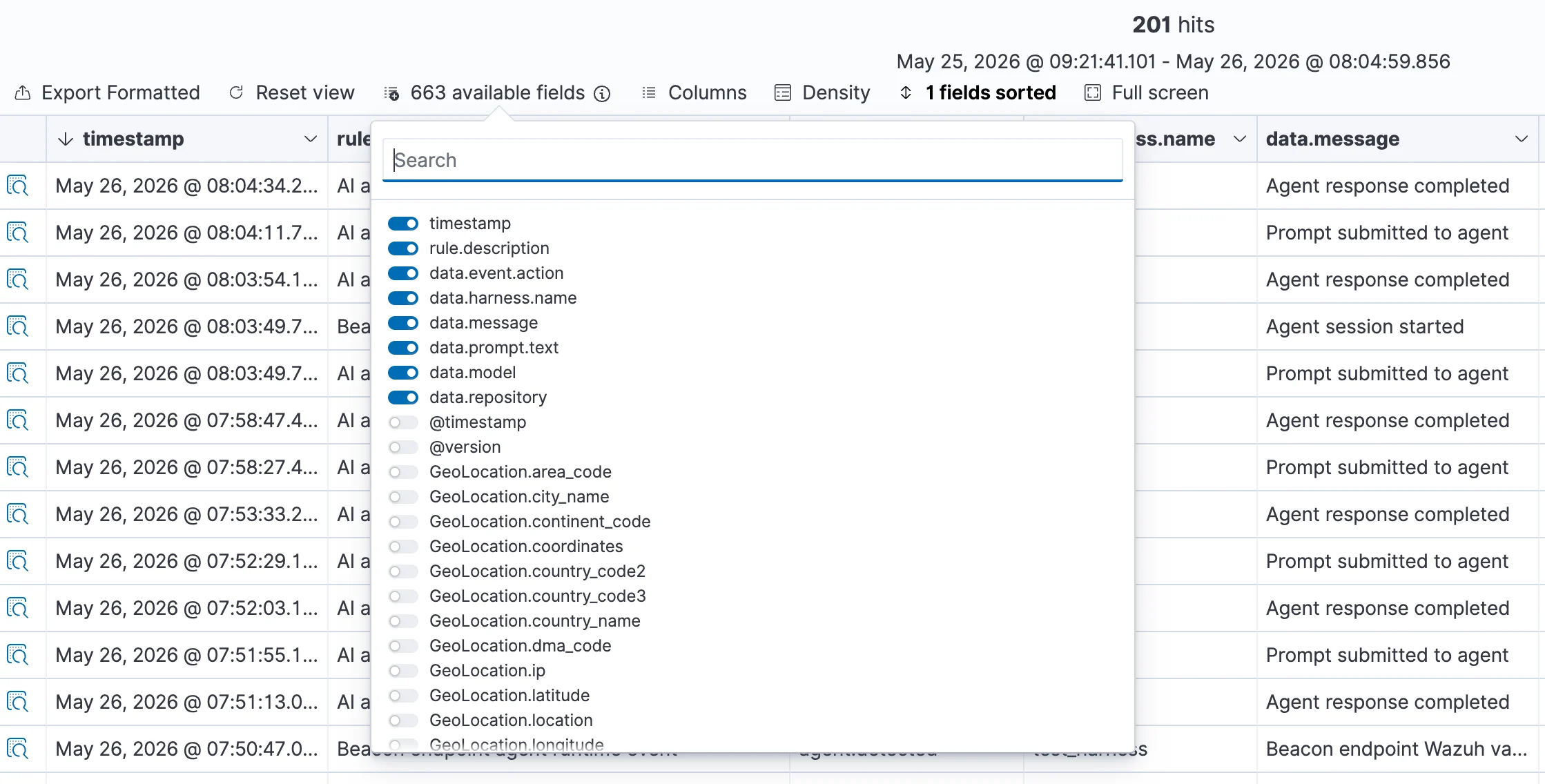The width and height of the screenshot is (1545, 784).
Task: Select cell 'Agent session started'
Action: (x=1398, y=326)
